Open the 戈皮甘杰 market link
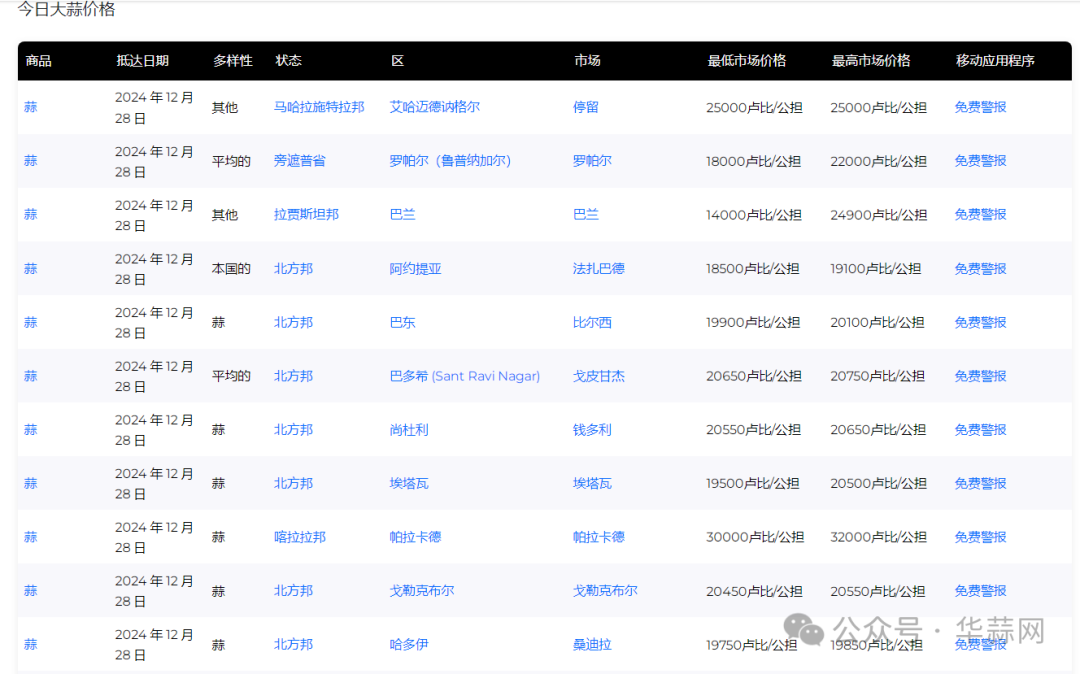The height and width of the screenshot is (674, 1080). point(599,376)
